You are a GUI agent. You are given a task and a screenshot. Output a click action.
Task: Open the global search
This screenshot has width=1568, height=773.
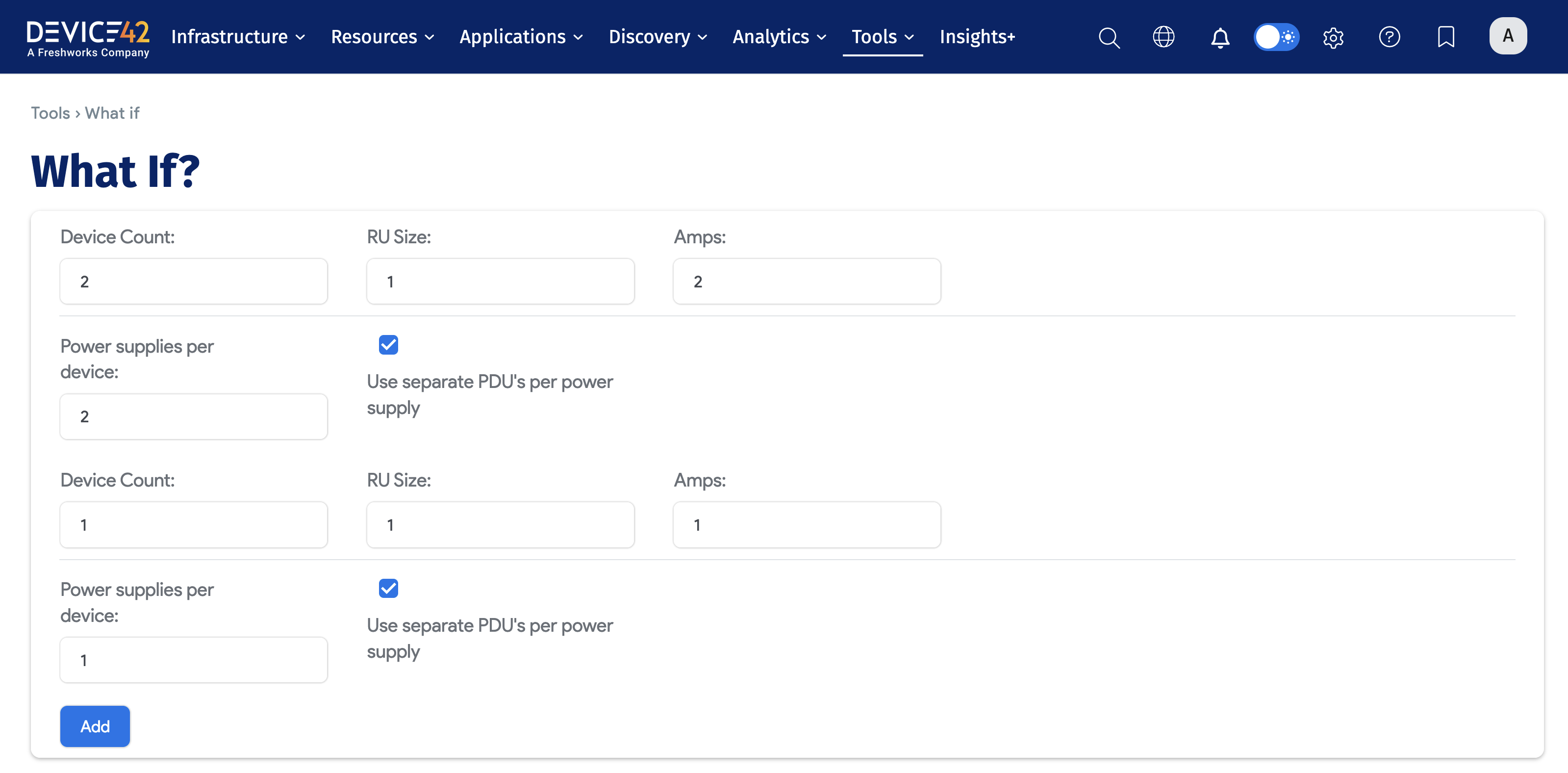tap(1109, 37)
